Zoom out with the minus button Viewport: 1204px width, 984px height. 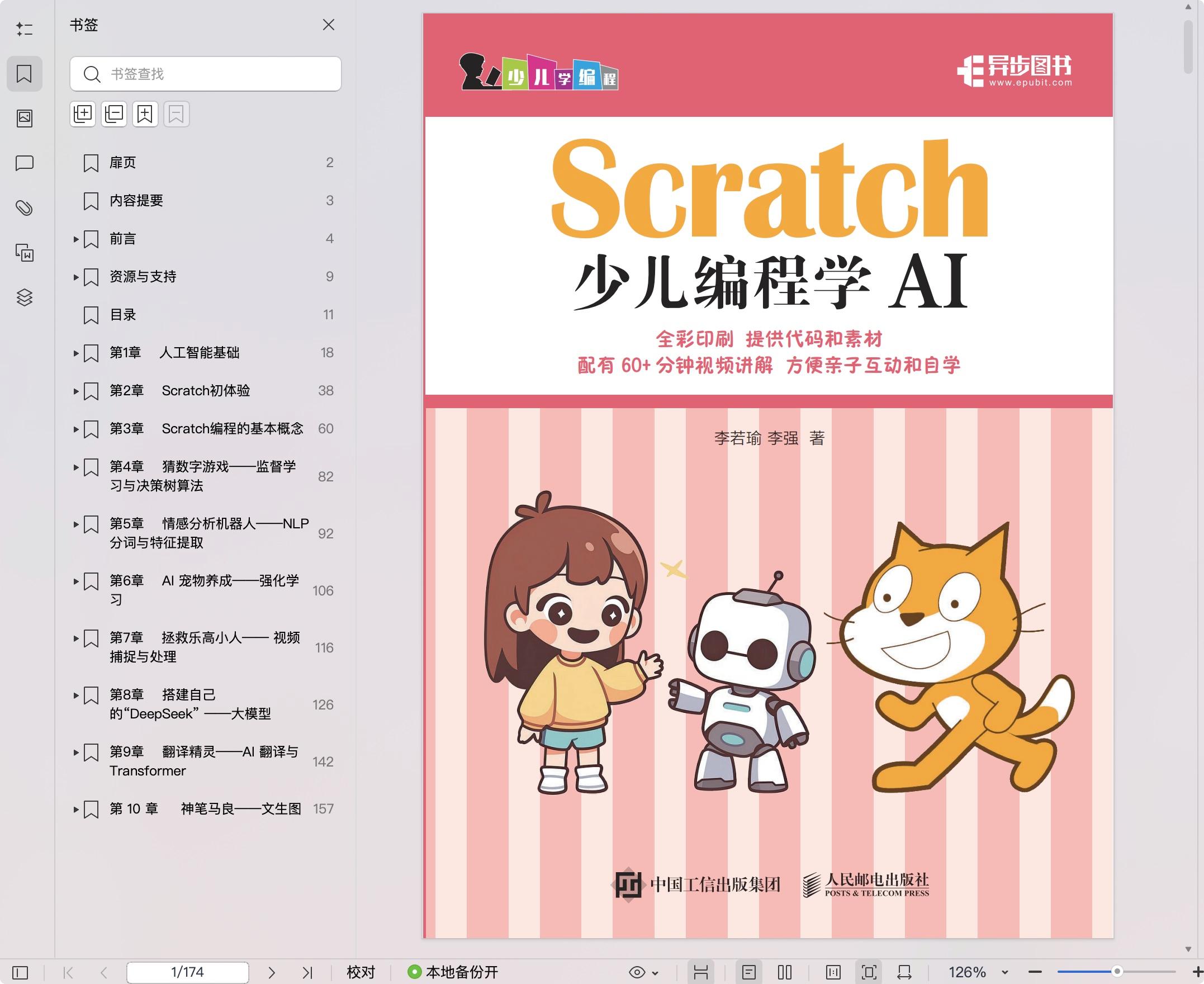pos(1035,973)
